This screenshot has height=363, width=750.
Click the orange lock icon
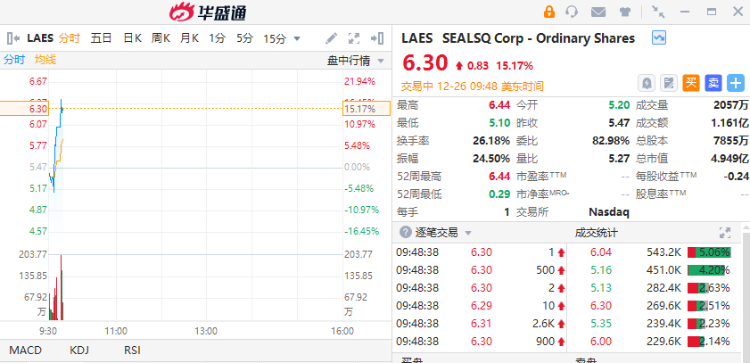click(x=549, y=11)
